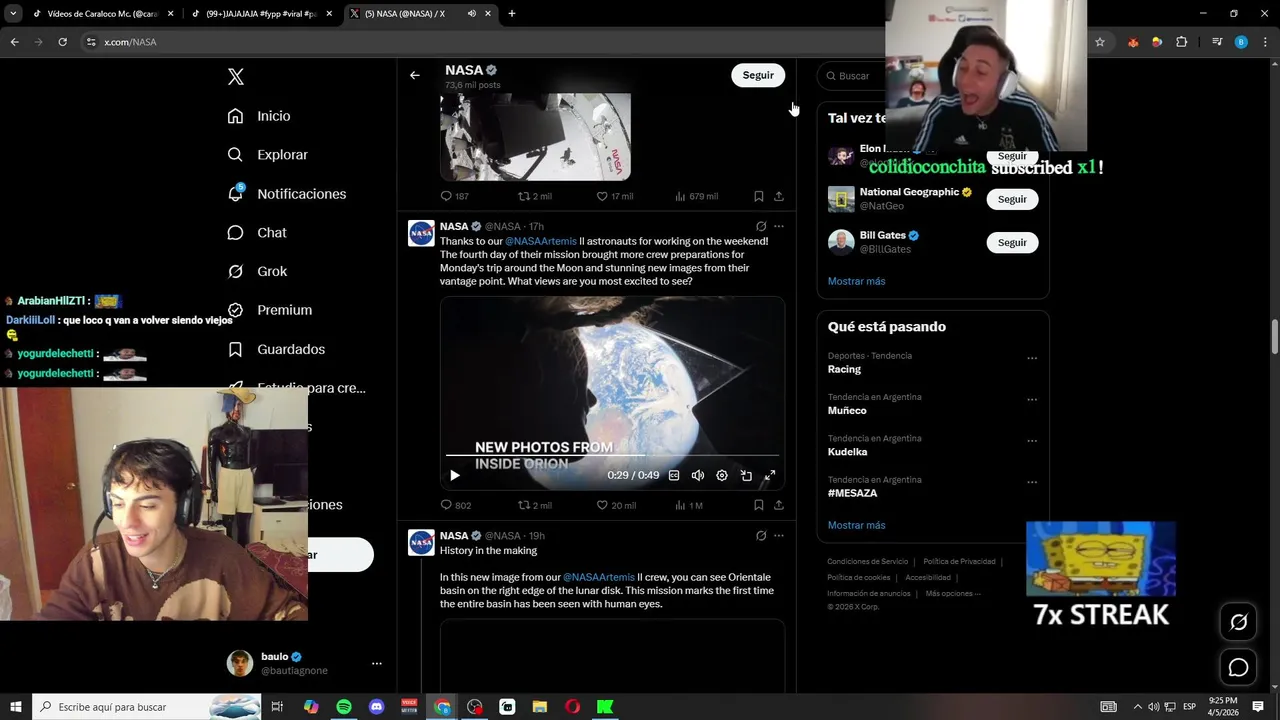Open @NASAArtemis mention in 19h post
Image resolution: width=1280 pixels, height=720 pixels.
click(x=599, y=577)
